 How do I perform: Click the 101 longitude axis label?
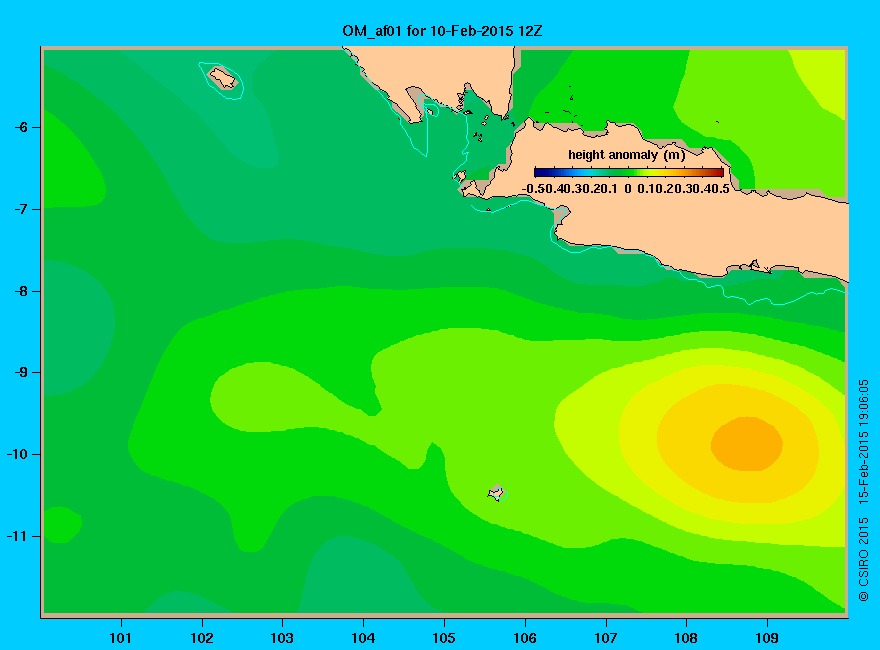click(121, 638)
